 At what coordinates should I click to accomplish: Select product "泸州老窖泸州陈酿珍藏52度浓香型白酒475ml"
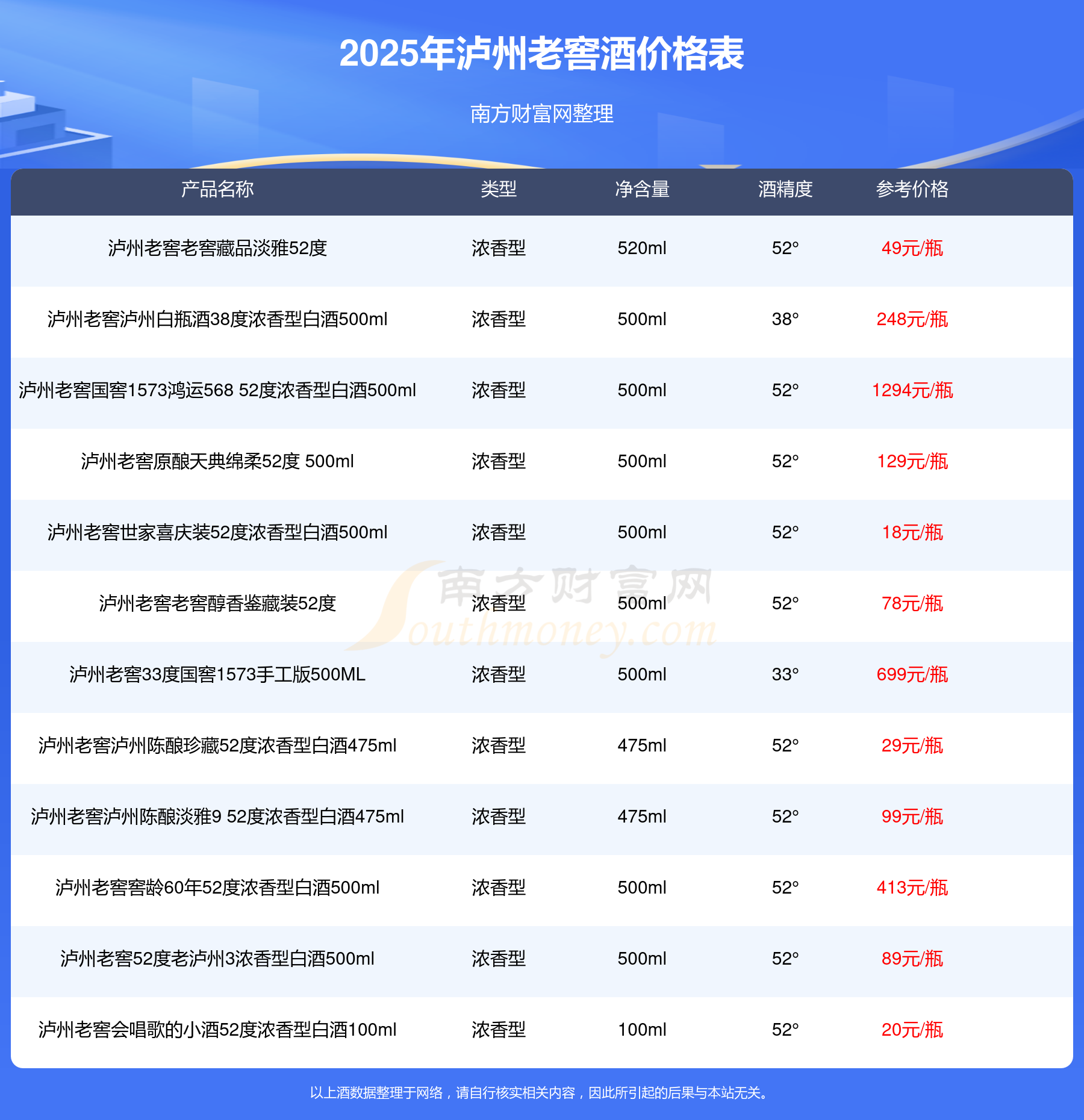tap(217, 745)
